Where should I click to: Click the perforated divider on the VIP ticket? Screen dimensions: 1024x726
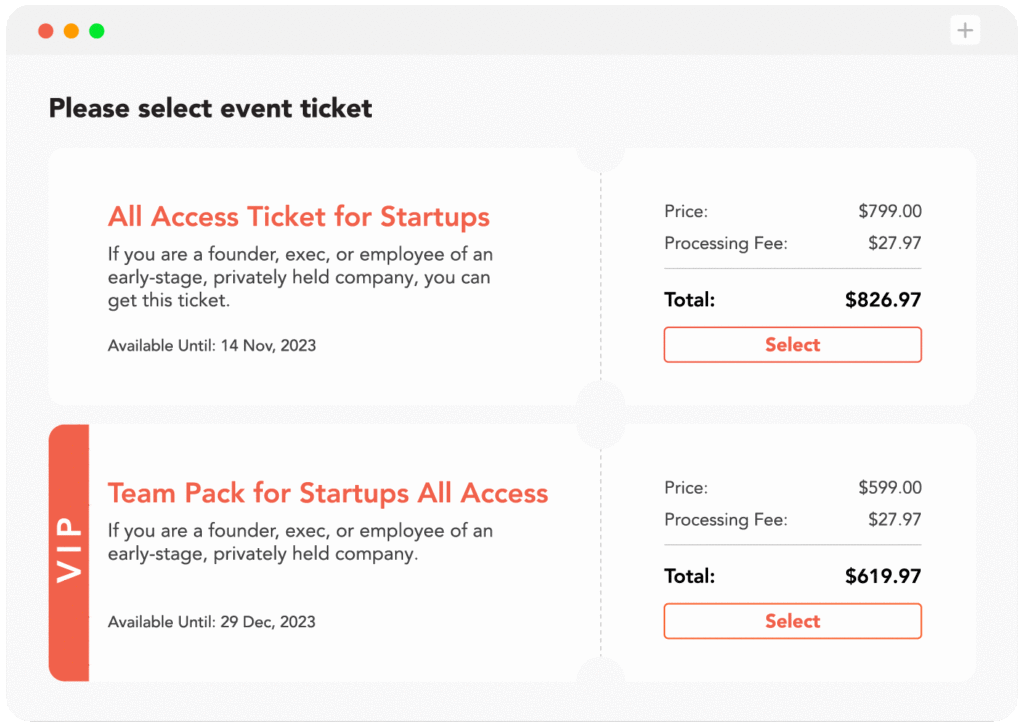pyautogui.click(x=599, y=555)
